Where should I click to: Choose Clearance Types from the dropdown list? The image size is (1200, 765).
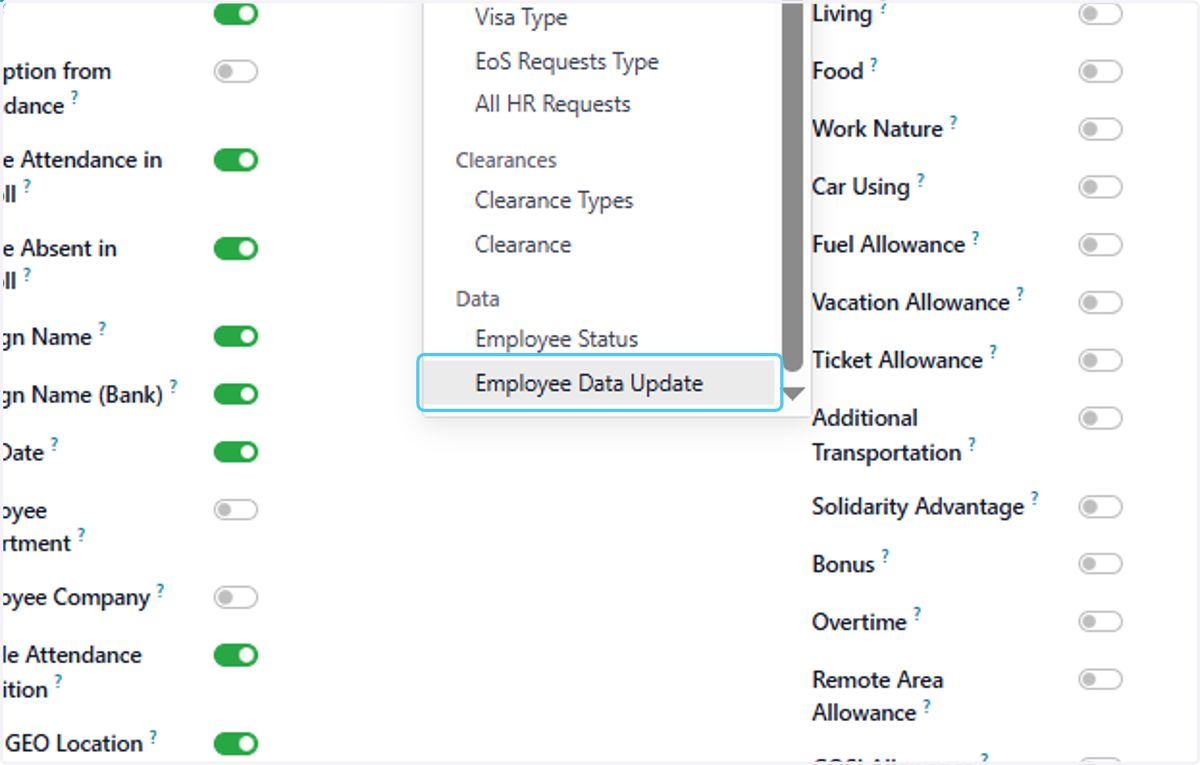click(554, 201)
